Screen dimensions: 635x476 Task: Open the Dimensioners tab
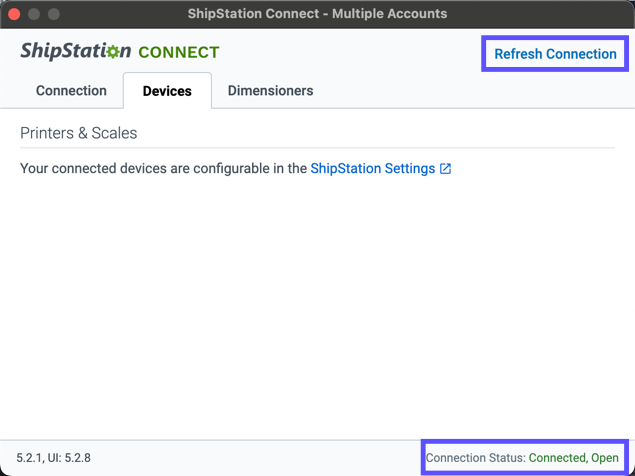270,91
